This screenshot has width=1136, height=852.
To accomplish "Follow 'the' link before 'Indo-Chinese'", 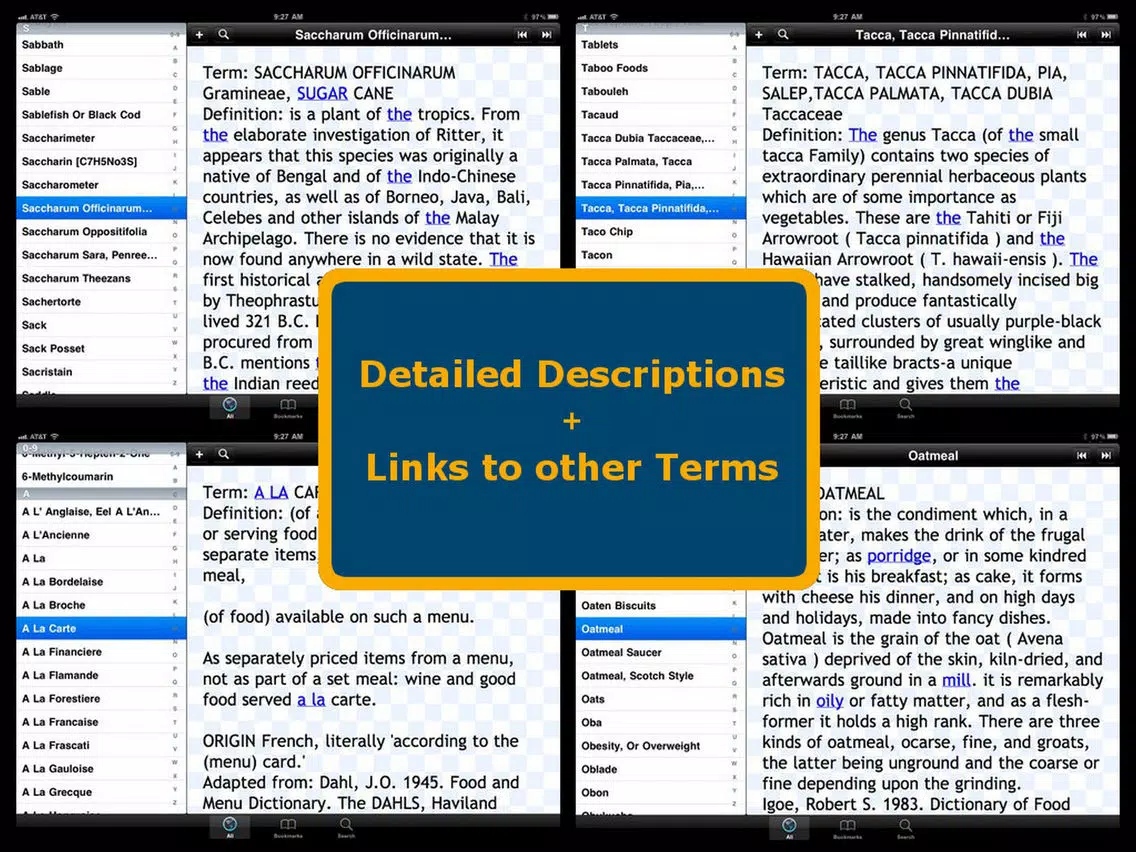I will (x=399, y=177).
